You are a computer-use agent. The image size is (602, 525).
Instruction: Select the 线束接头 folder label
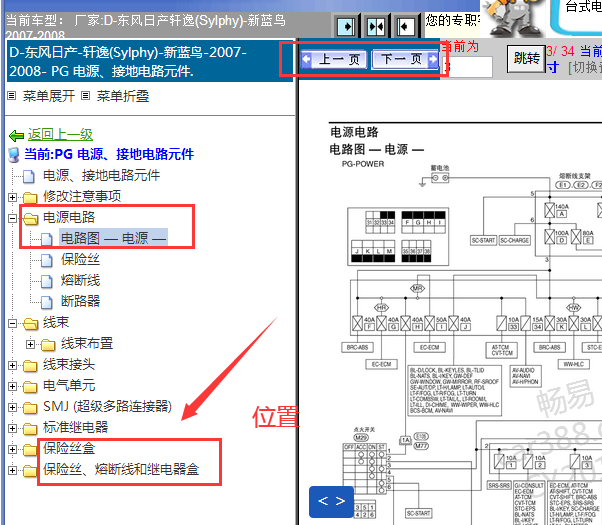point(69,364)
